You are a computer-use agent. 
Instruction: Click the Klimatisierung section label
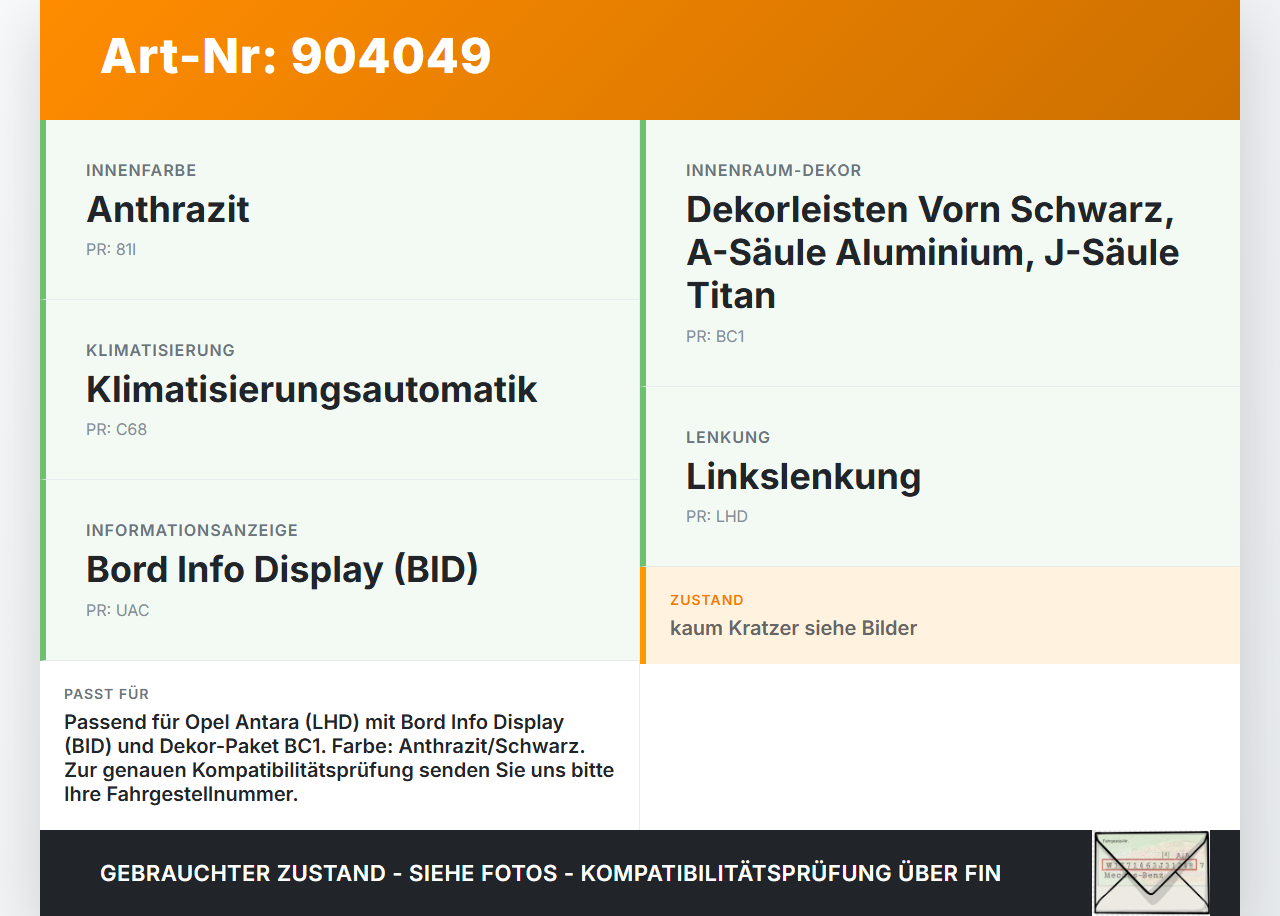[160, 351]
